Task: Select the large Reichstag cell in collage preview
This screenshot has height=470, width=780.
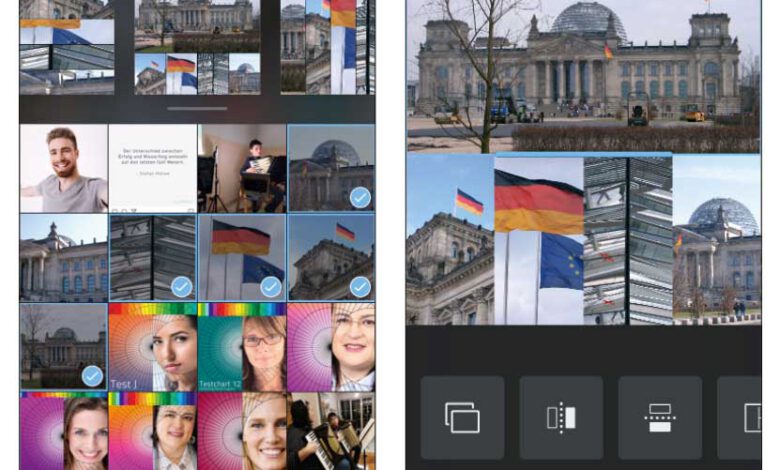Action: (584, 76)
